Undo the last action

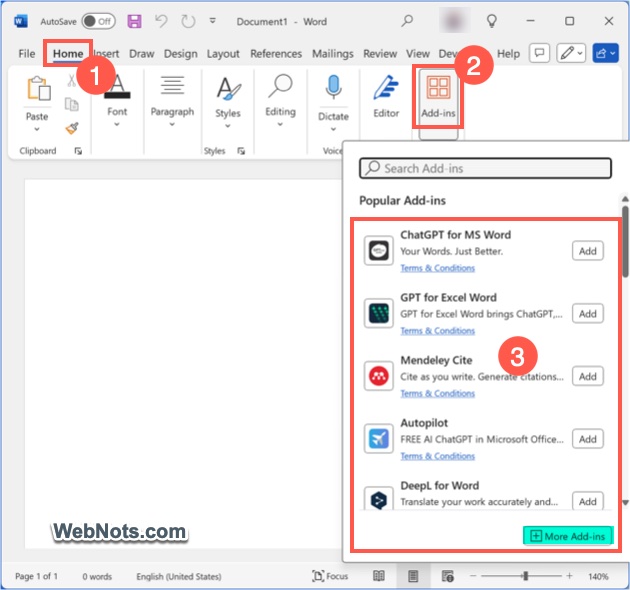pos(161,21)
